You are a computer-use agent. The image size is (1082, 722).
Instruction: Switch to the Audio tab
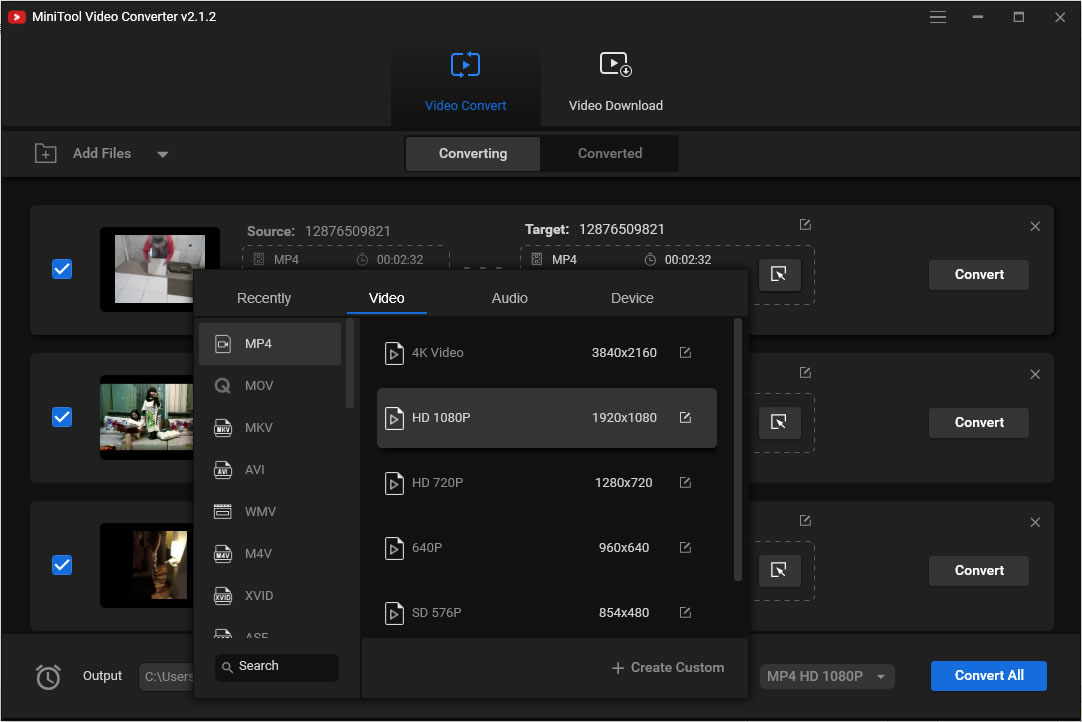(509, 298)
